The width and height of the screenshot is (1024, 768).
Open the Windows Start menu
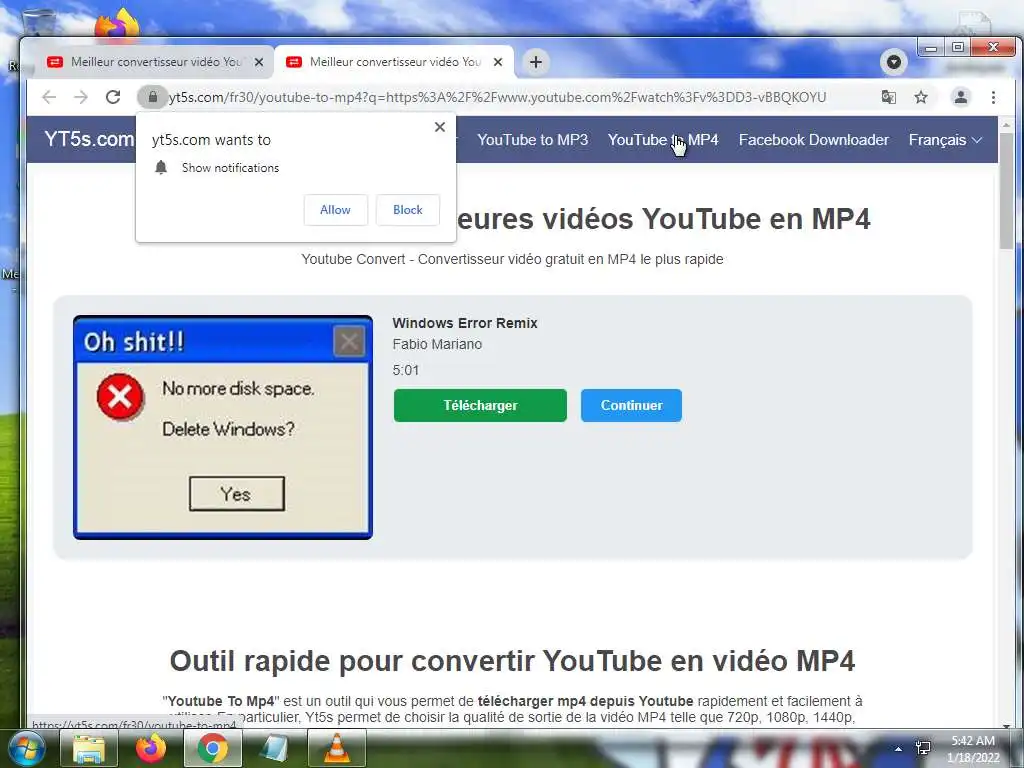[25, 748]
